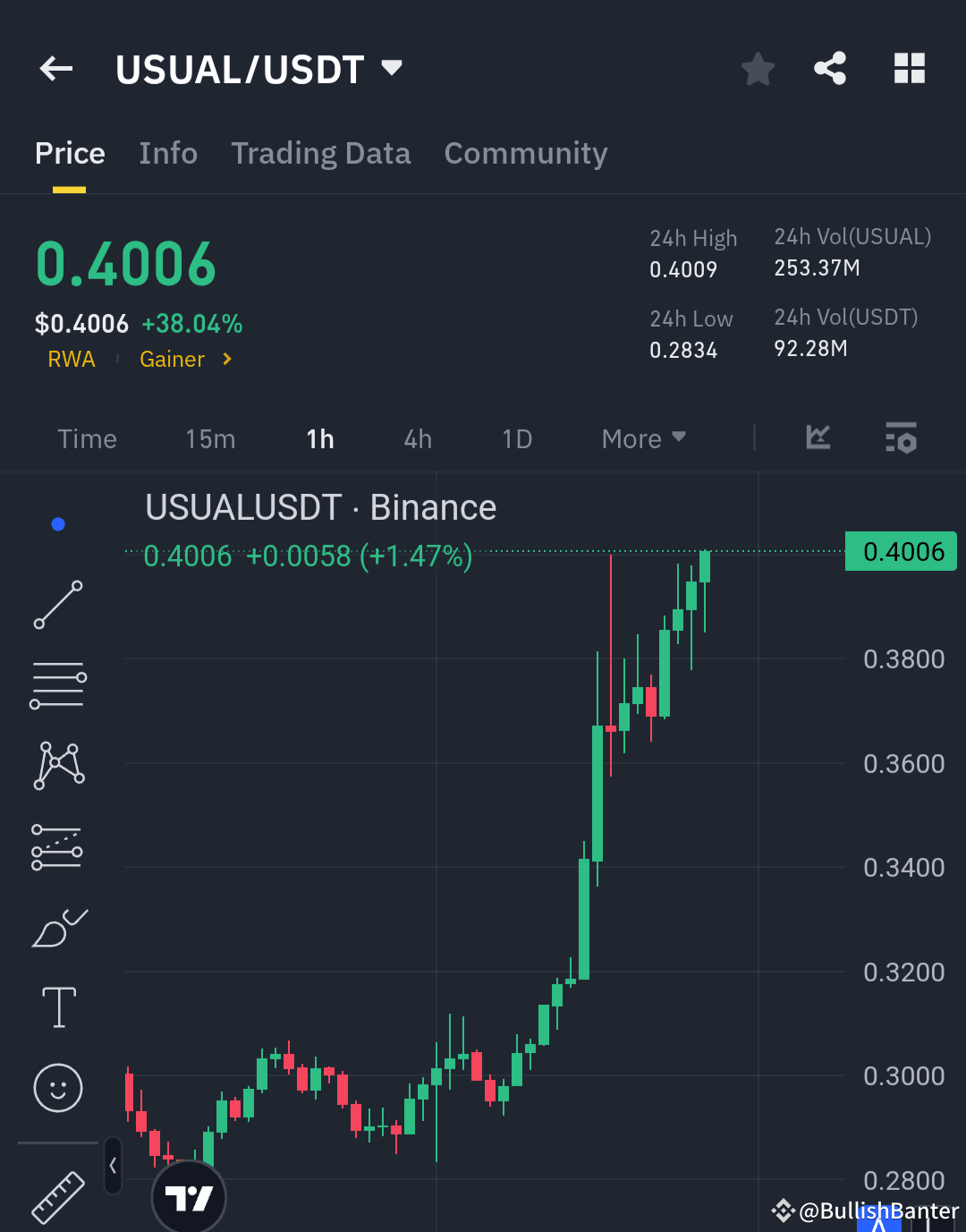Open the Gainer category link
This screenshot has height=1232, width=966.
point(172,359)
